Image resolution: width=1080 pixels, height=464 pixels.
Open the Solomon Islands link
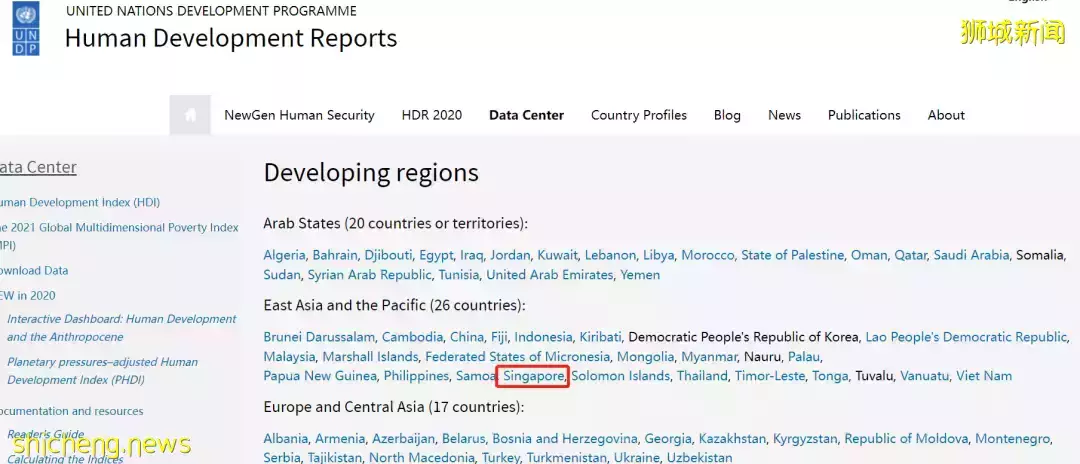click(620, 376)
